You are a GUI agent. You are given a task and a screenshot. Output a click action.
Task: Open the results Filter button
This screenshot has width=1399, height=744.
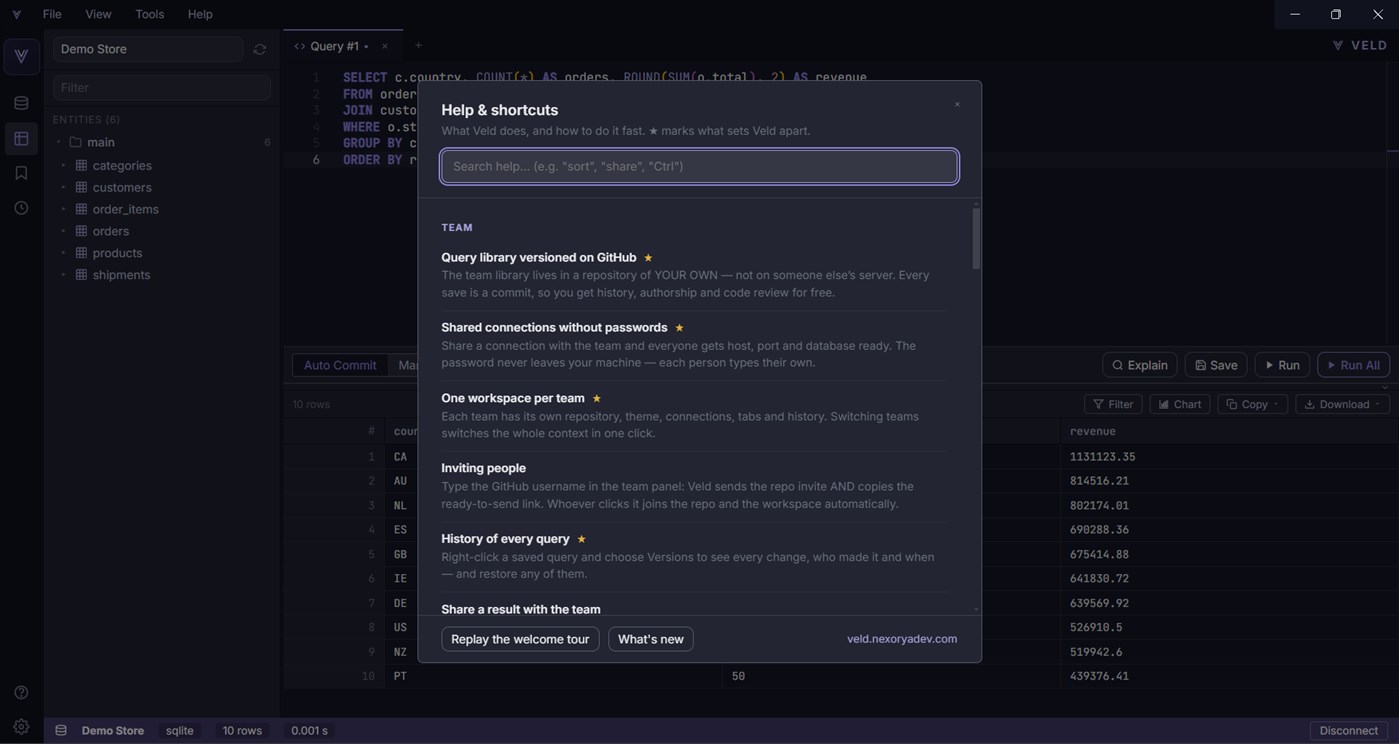coord(1113,404)
